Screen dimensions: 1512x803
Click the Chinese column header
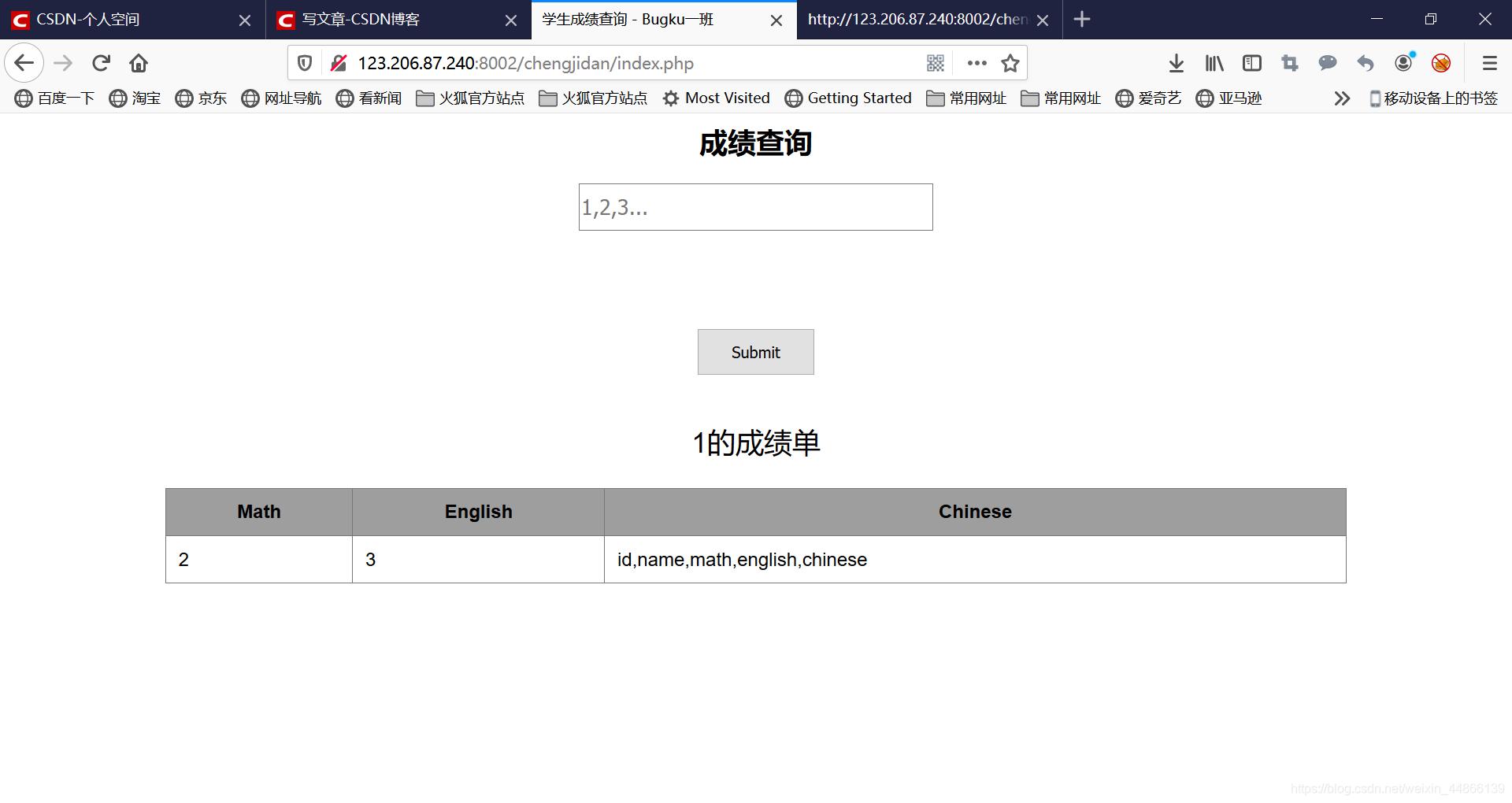click(x=975, y=512)
